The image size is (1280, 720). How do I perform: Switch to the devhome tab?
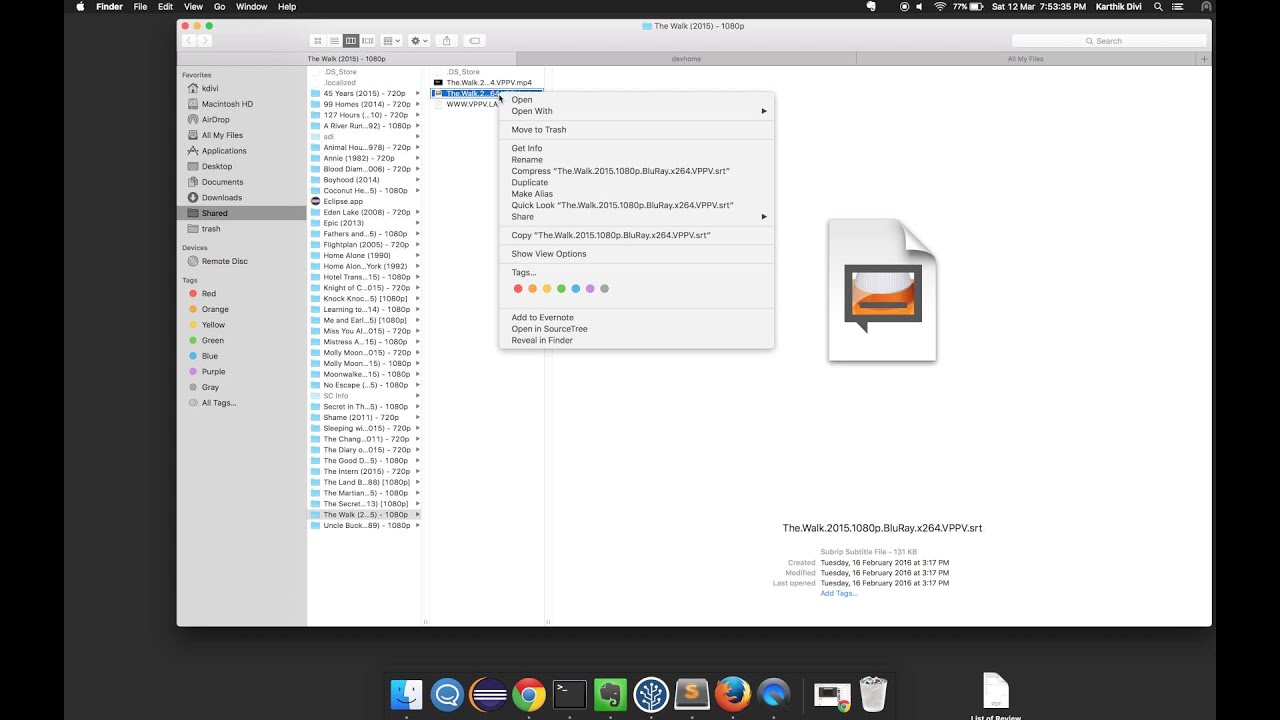click(x=686, y=59)
